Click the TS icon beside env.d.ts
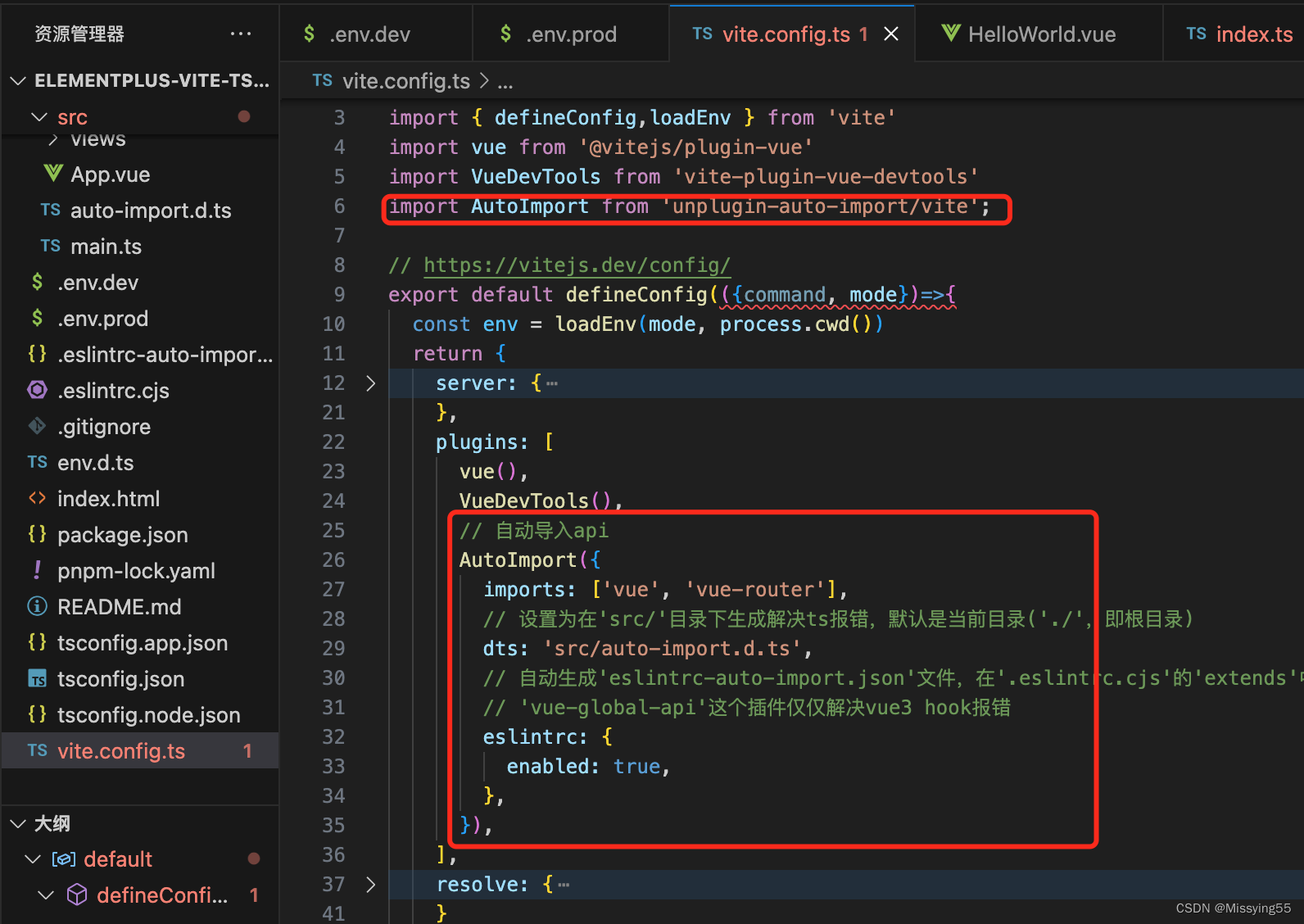The height and width of the screenshot is (924, 1304). (x=38, y=462)
